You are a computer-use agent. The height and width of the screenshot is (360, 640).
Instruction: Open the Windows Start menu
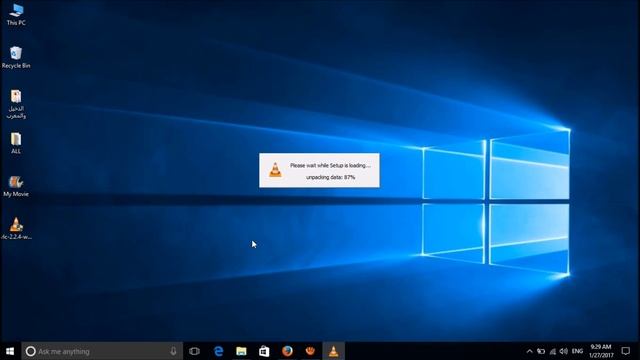pyautogui.click(x=10, y=351)
